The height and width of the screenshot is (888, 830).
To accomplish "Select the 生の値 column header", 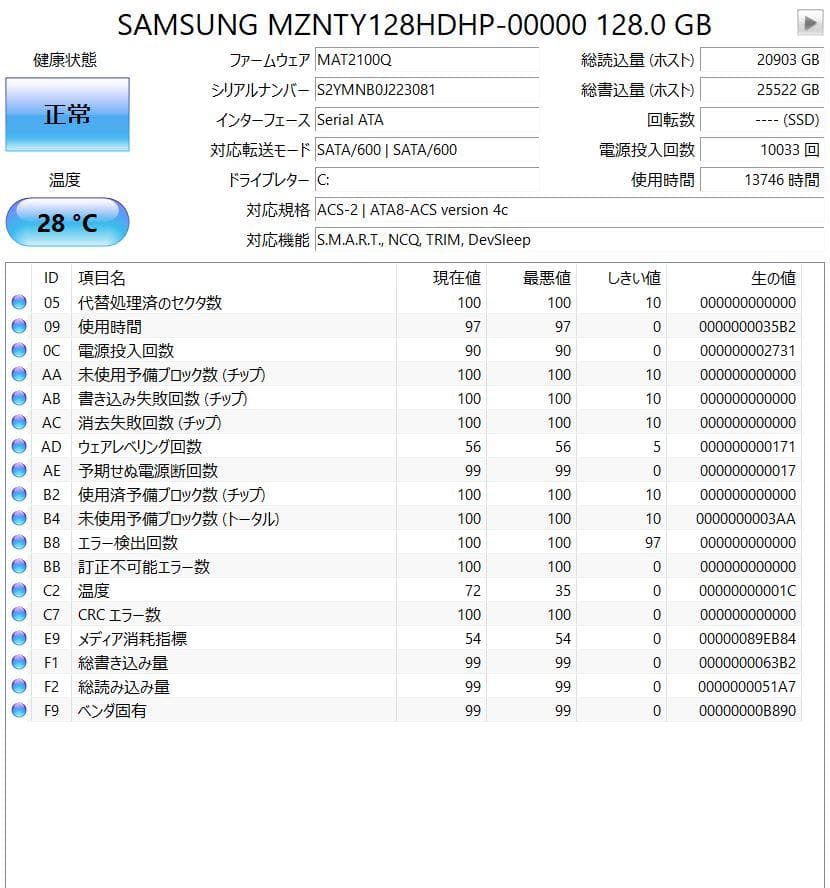I will point(775,278).
